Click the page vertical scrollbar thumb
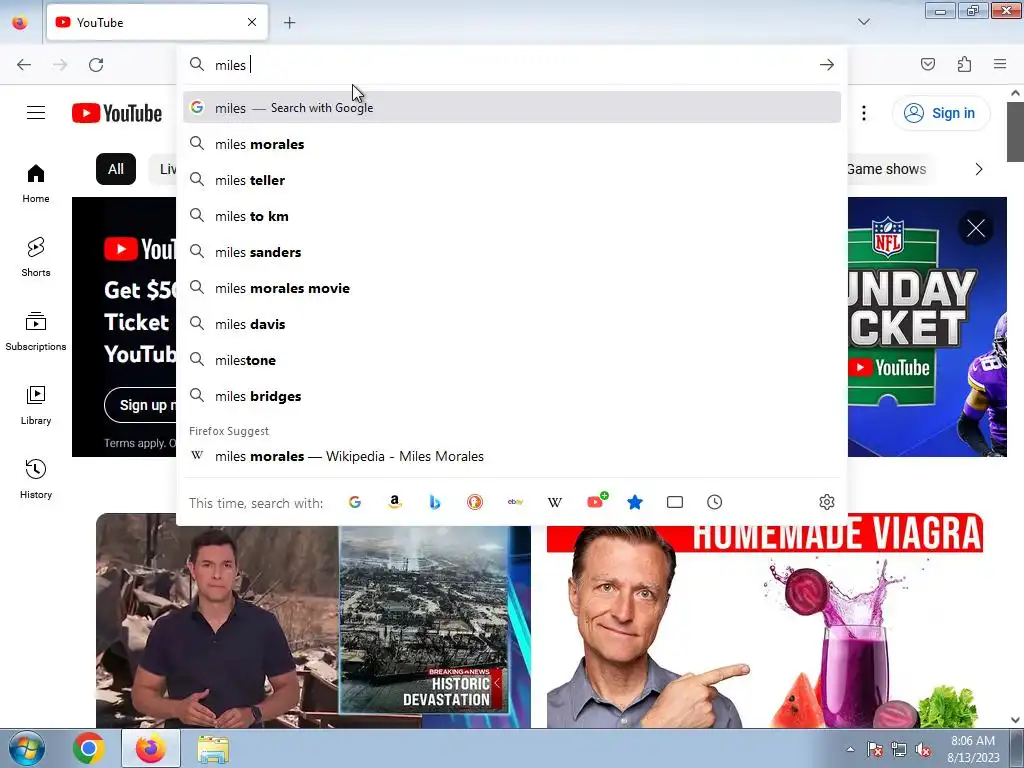This screenshot has width=1024, height=768. tap(1015, 131)
